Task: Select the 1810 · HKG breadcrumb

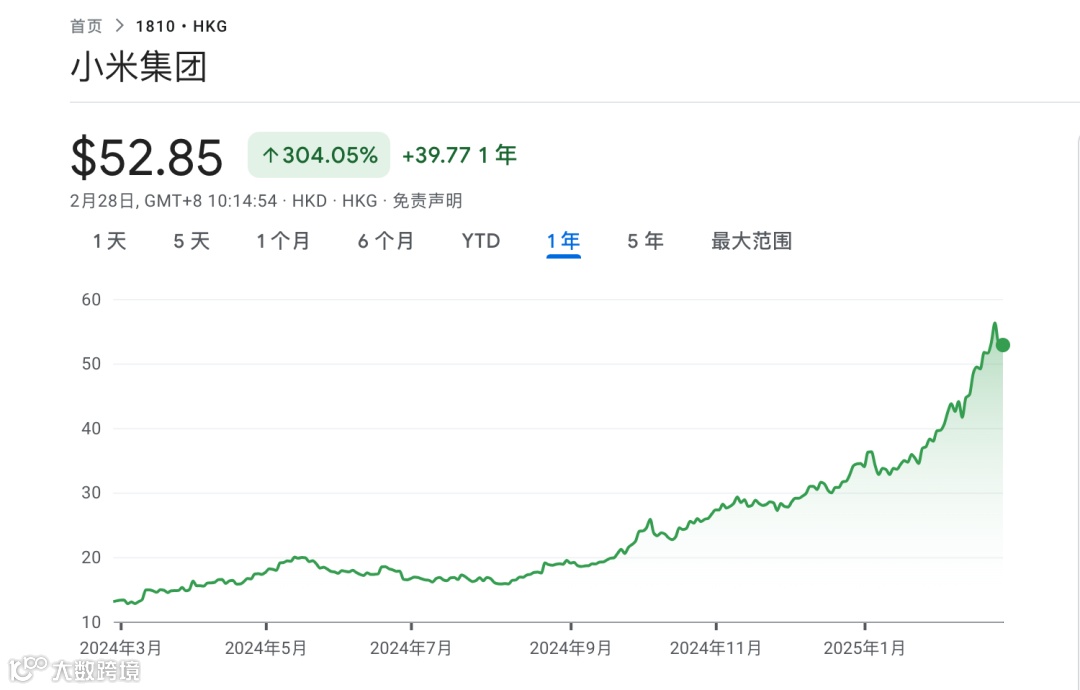Action: [x=181, y=26]
